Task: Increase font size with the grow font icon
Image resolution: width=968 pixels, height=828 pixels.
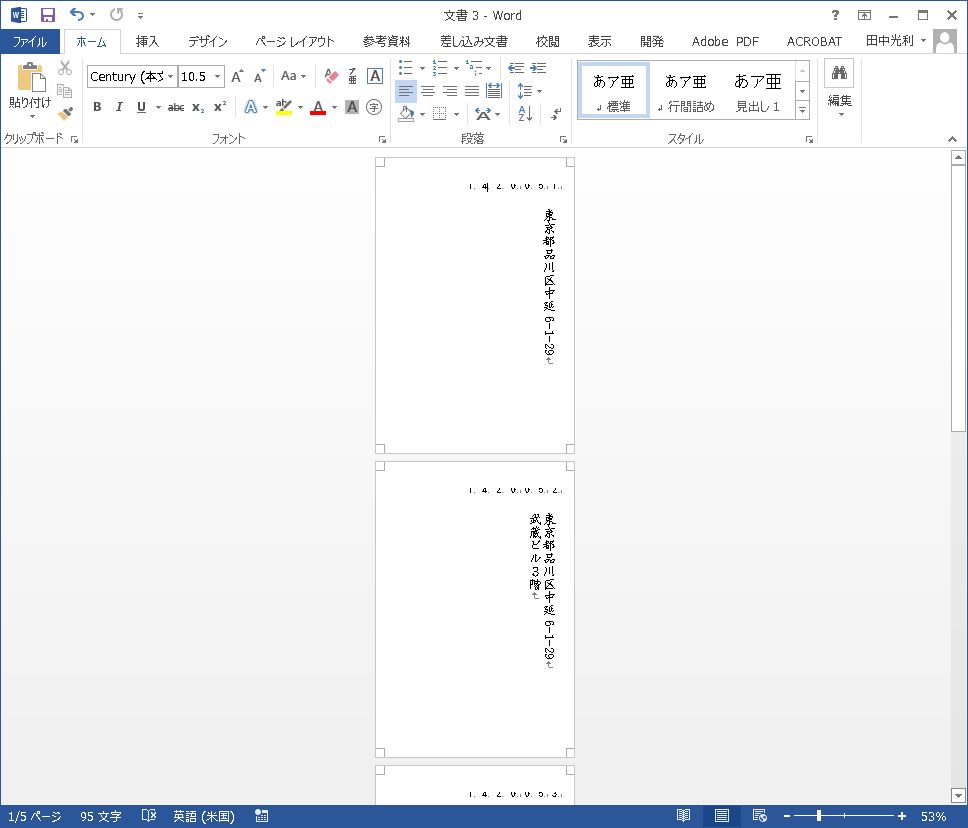Action: tap(237, 76)
